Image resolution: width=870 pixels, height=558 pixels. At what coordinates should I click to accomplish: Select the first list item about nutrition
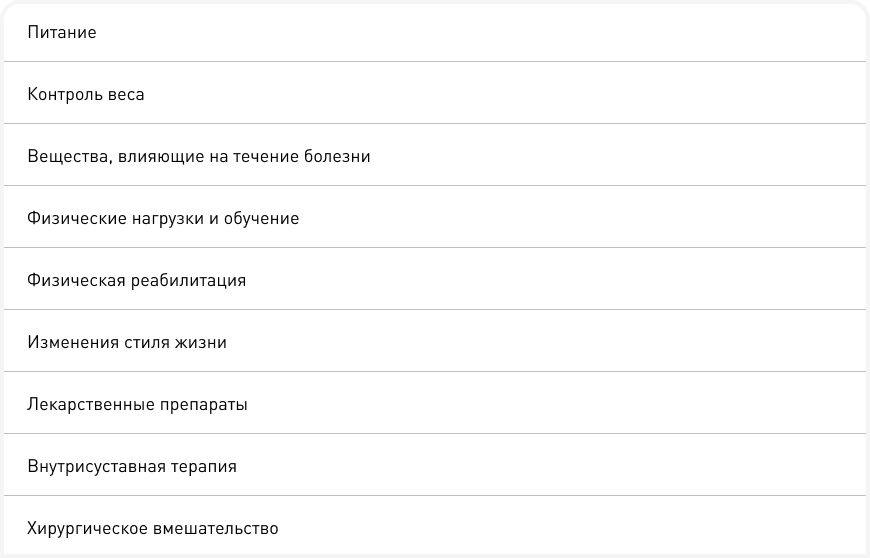(x=62, y=33)
